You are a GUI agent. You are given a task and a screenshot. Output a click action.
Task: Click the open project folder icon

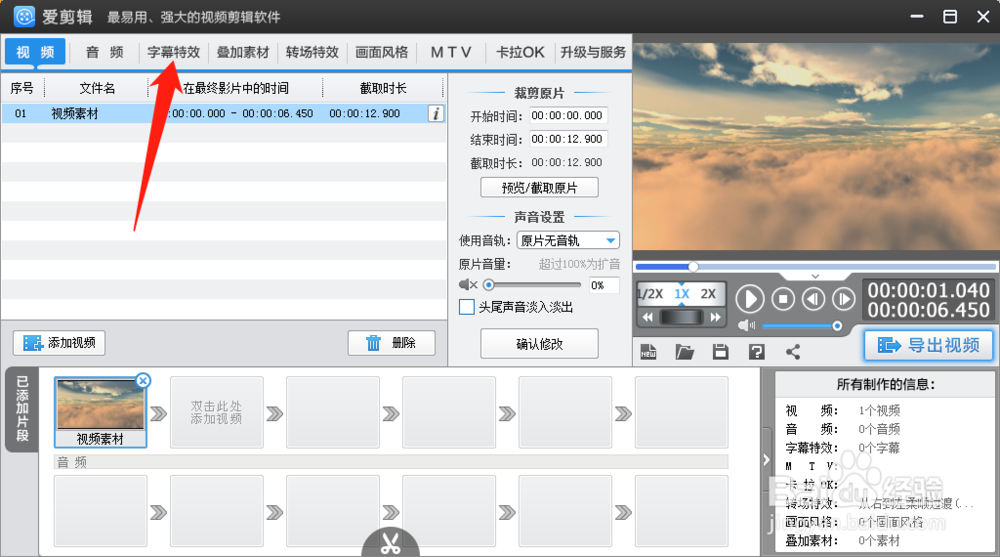point(684,352)
